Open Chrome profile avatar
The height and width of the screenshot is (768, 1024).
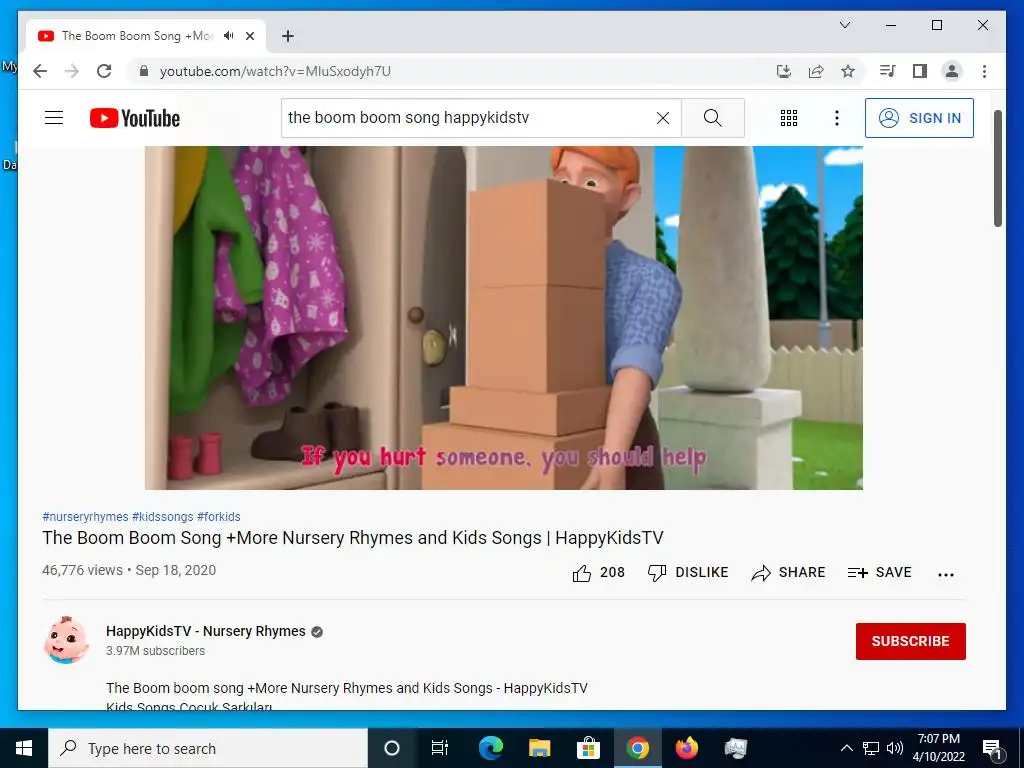pyautogui.click(x=952, y=71)
